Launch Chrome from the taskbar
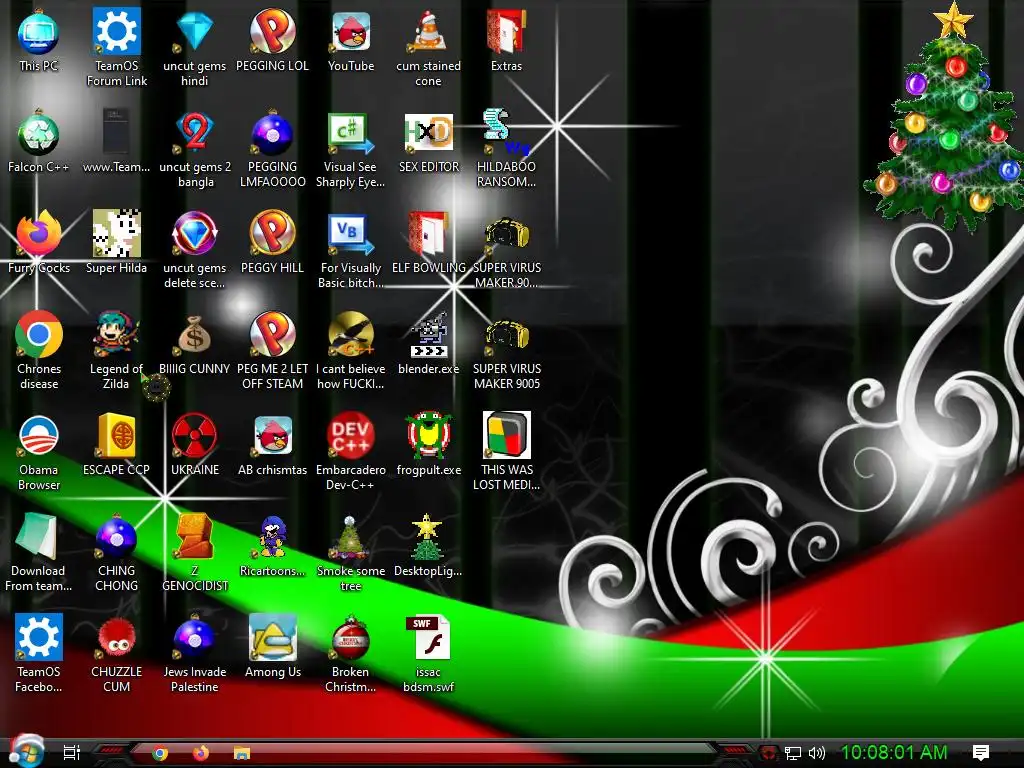This screenshot has width=1024, height=768. pyautogui.click(x=160, y=753)
